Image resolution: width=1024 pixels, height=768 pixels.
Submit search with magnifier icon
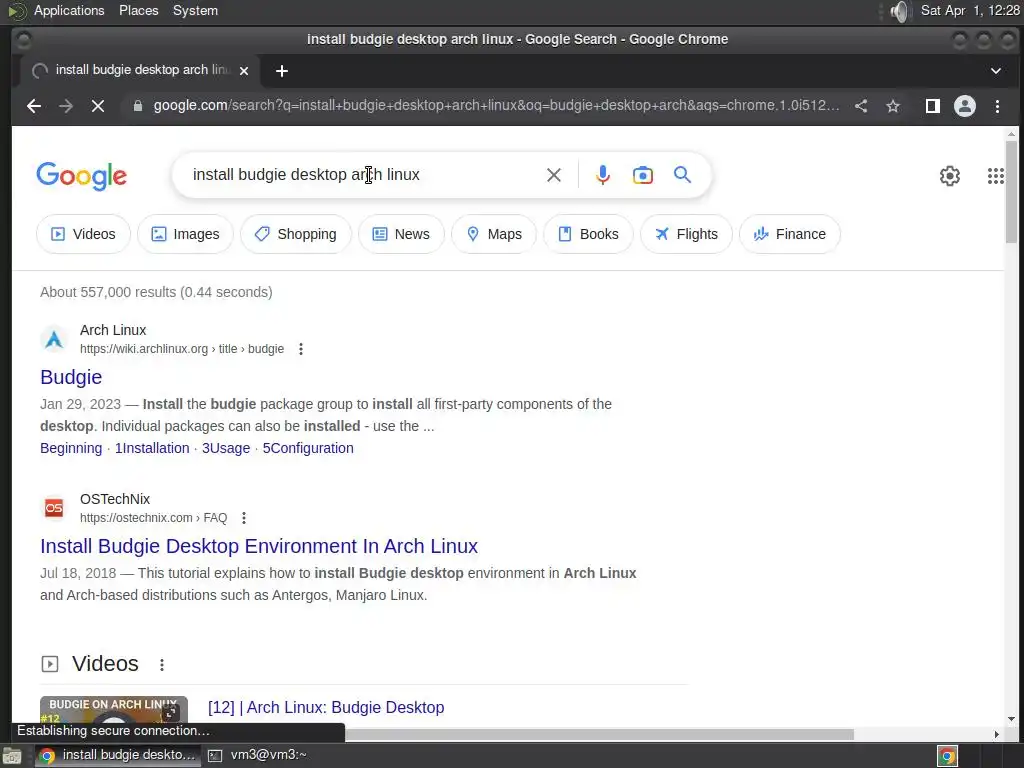[x=682, y=174]
